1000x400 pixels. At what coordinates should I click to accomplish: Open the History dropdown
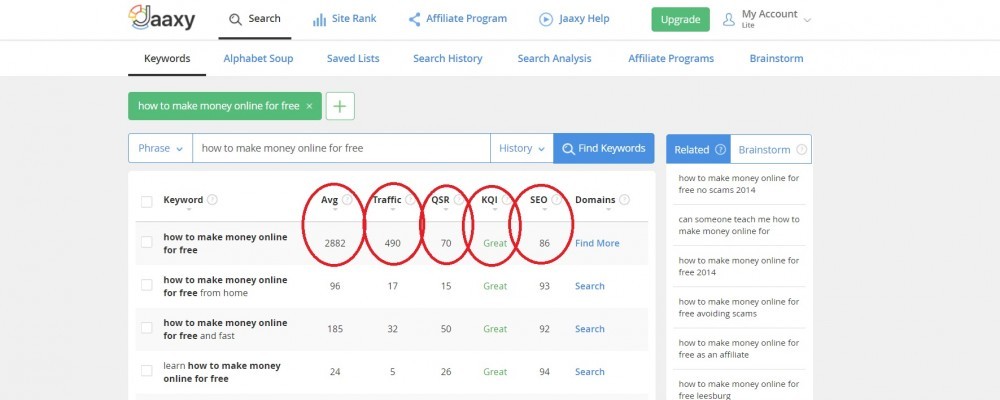coord(522,148)
